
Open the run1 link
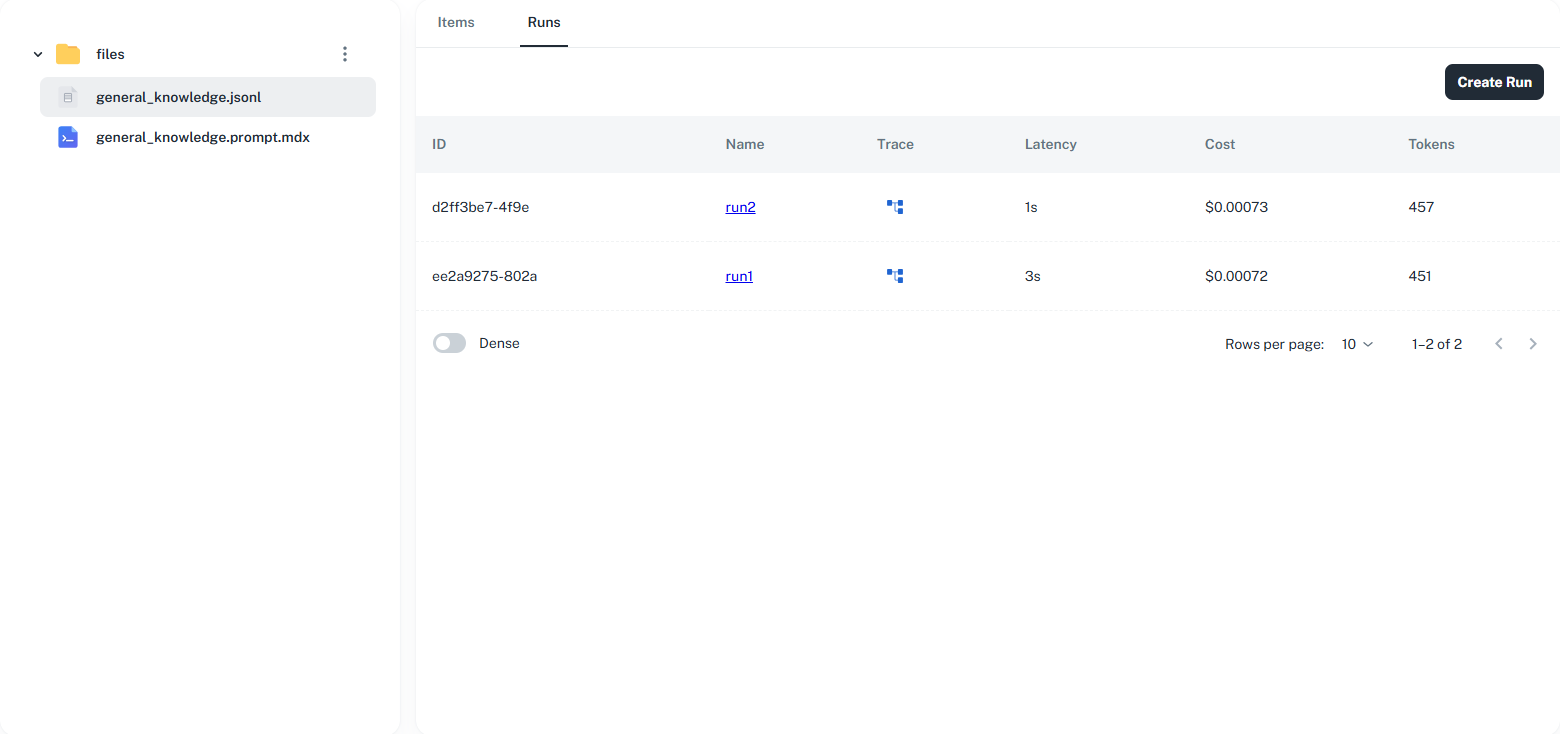739,276
